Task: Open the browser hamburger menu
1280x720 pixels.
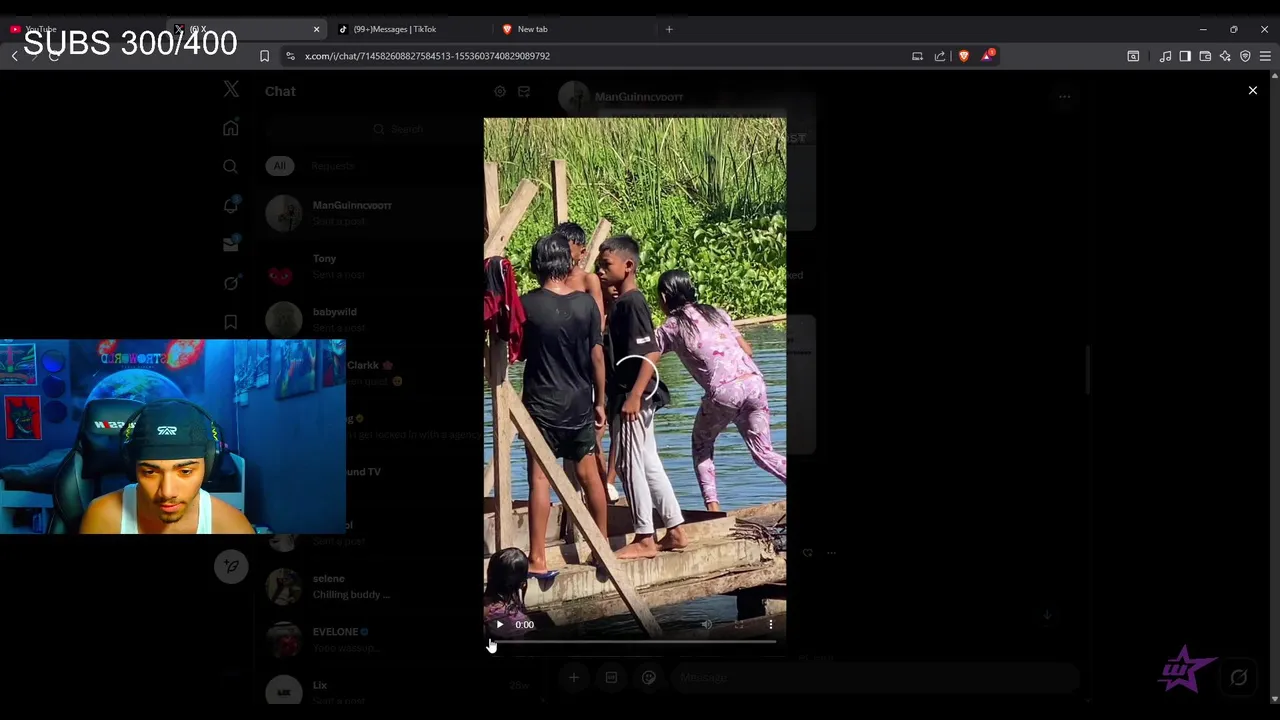Action: coord(1265,56)
